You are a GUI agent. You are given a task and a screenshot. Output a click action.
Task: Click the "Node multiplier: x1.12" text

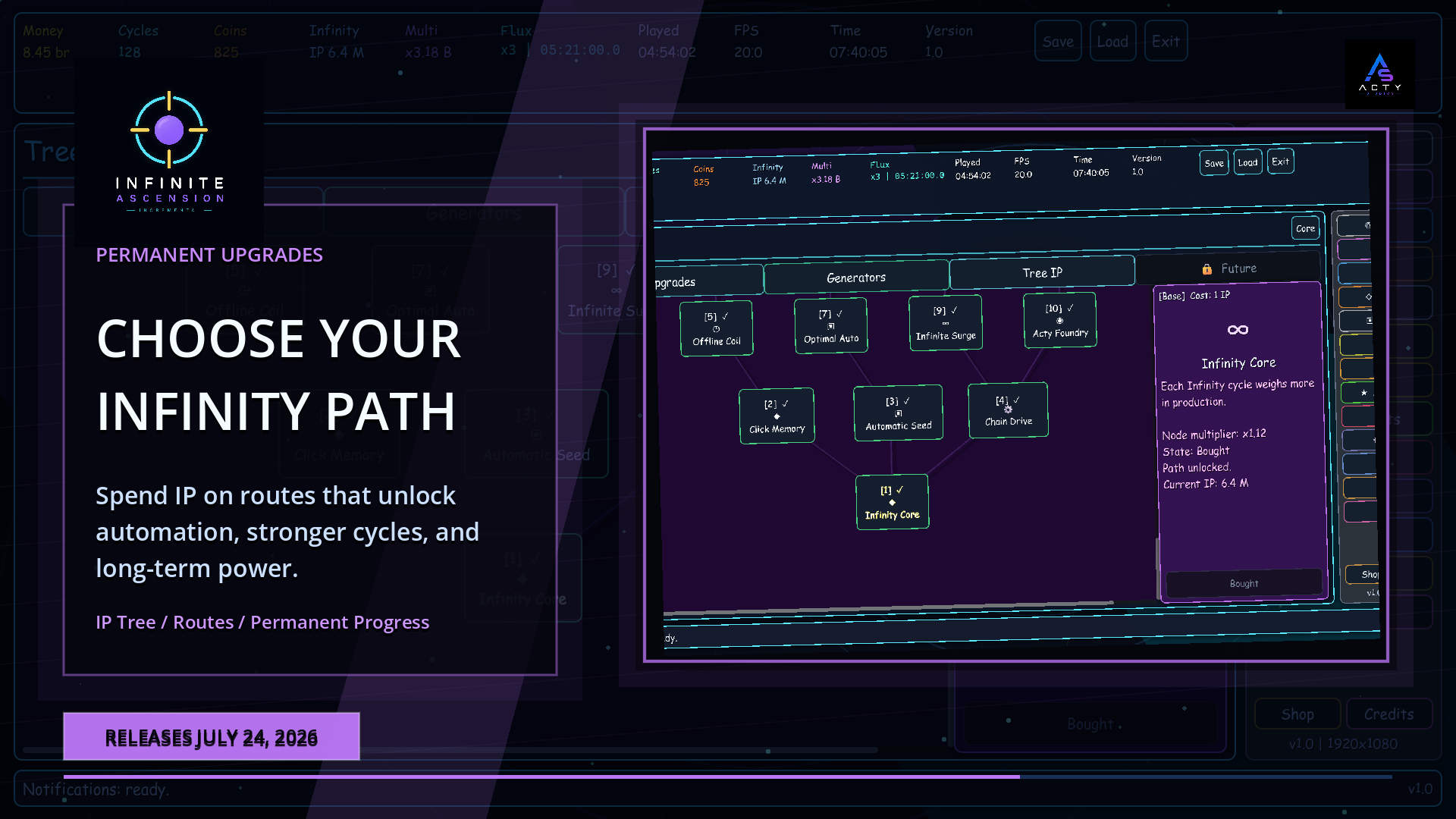(x=1213, y=434)
